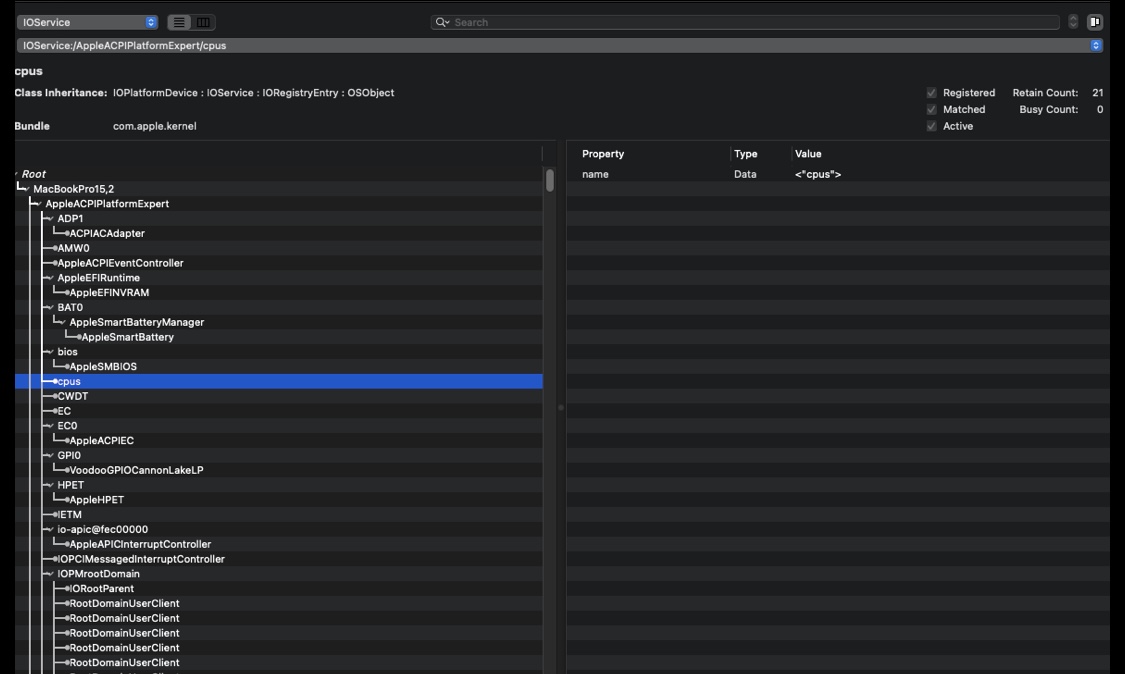Click the search magnifier icon
The height and width of the screenshot is (674, 1125).
442,22
